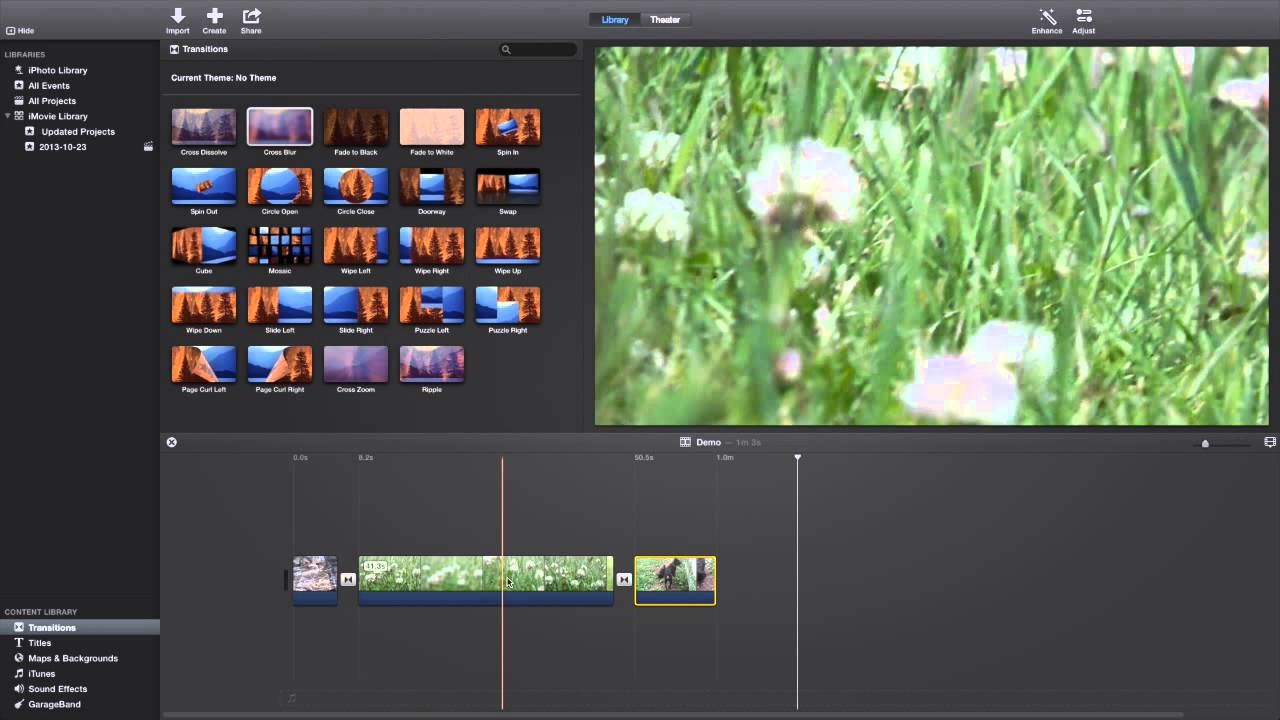This screenshot has width=1280, height=720.
Task: Hide the sidebar using Hide button
Action: [x=20, y=31]
